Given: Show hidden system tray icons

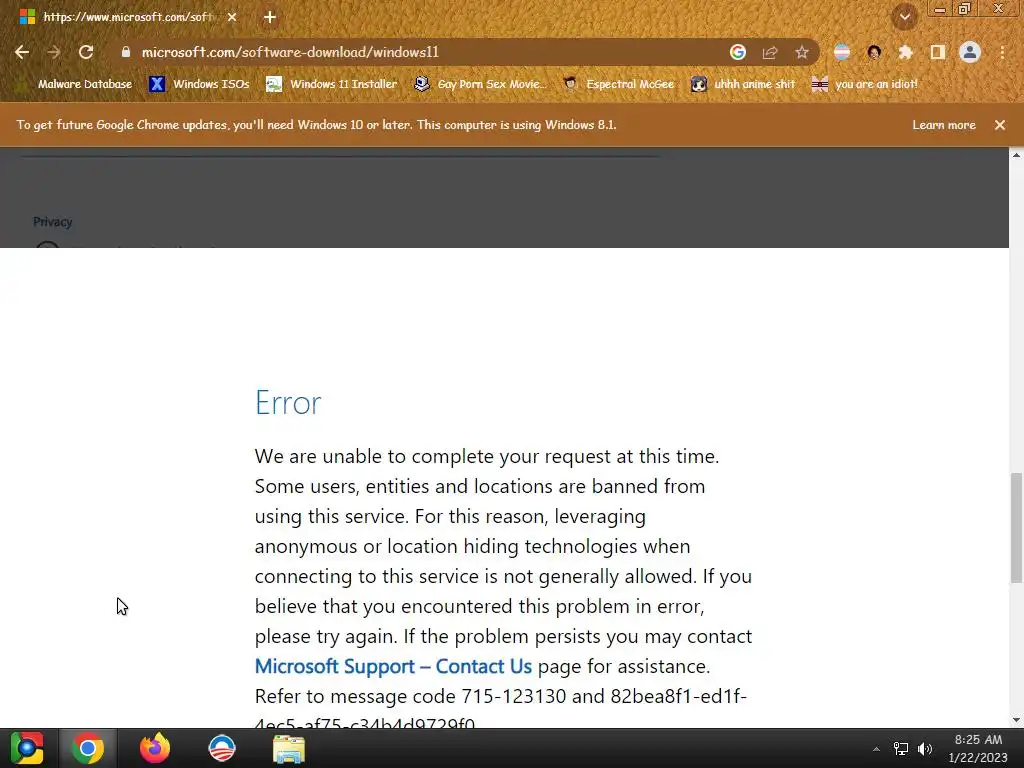Looking at the screenshot, I should [876, 749].
